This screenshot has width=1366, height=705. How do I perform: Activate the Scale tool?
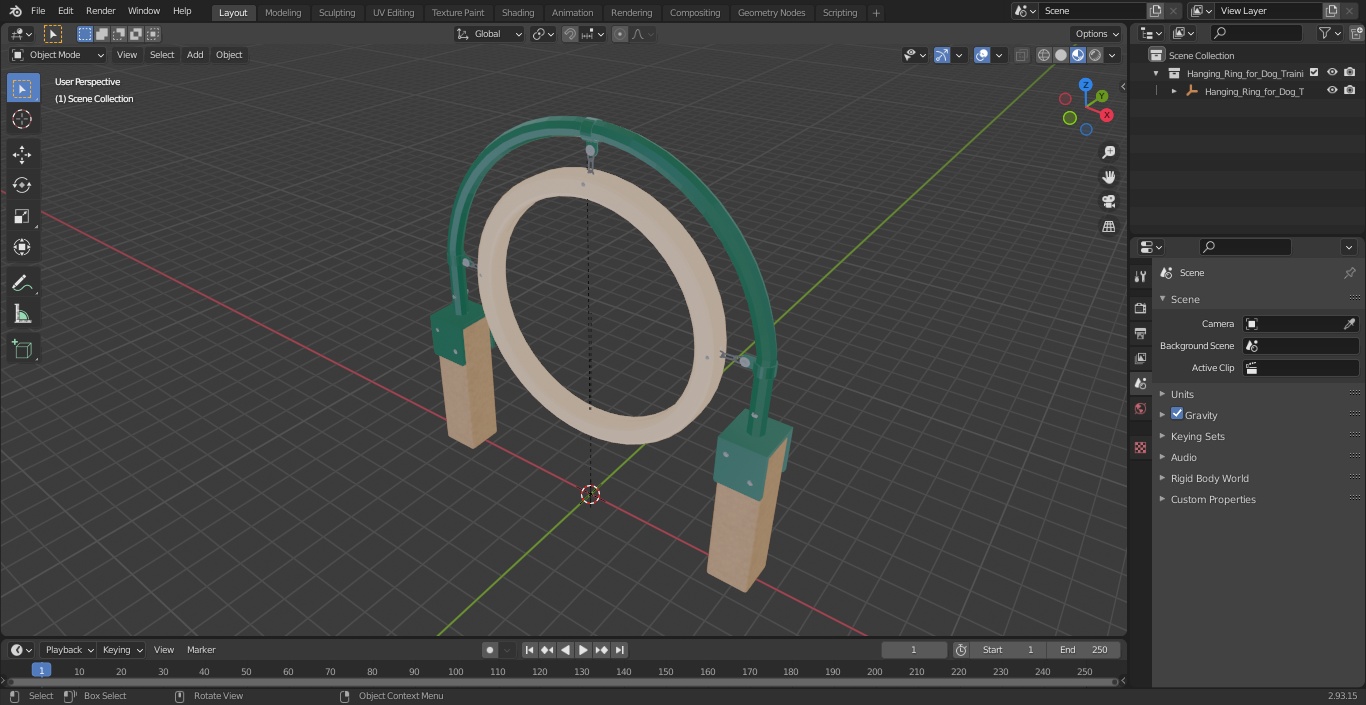pos(22,216)
